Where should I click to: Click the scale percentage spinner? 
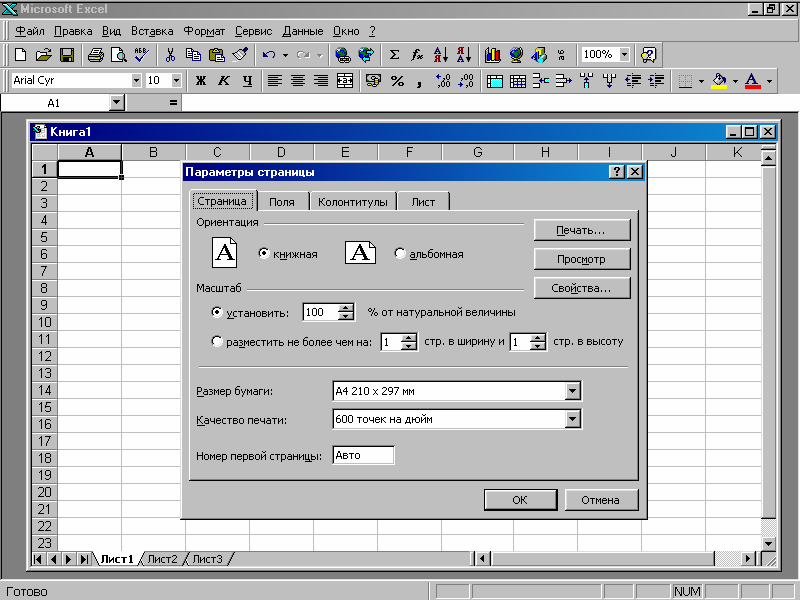[346, 312]
